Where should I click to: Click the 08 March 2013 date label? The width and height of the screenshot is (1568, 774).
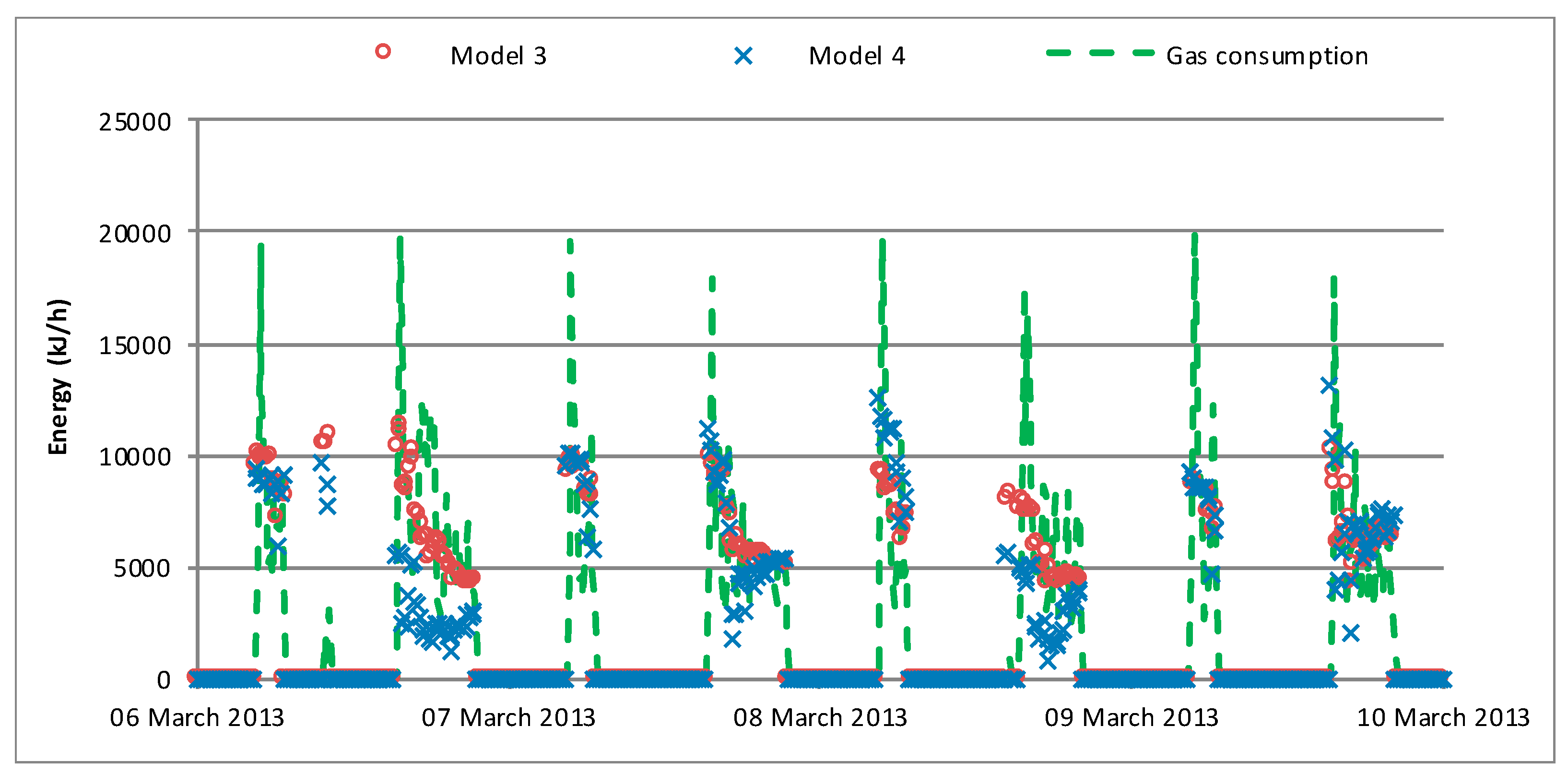click(x=820, y=718)
